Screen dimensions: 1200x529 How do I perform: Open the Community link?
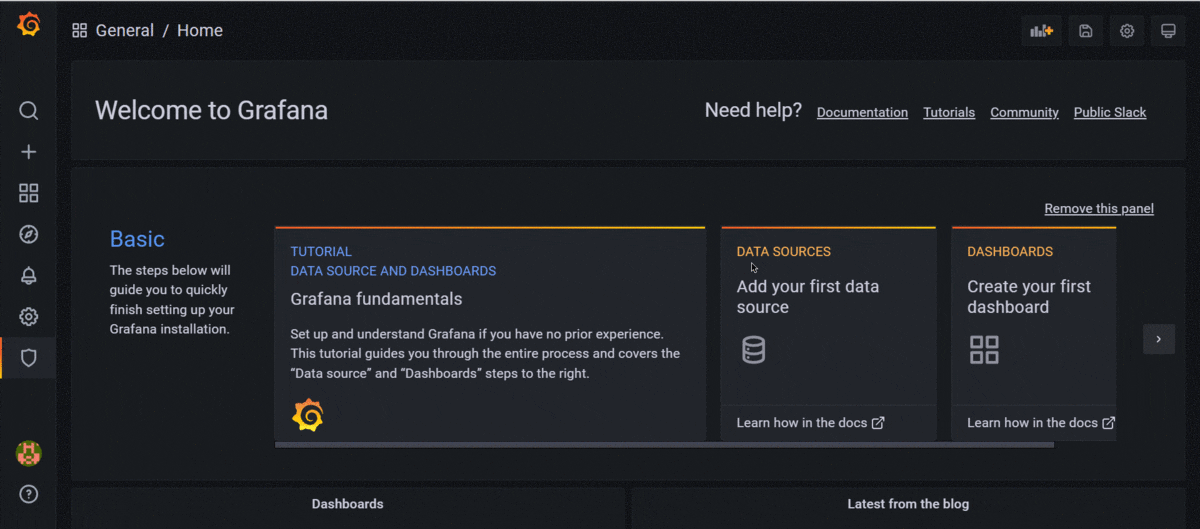[x=1024, y=113]
